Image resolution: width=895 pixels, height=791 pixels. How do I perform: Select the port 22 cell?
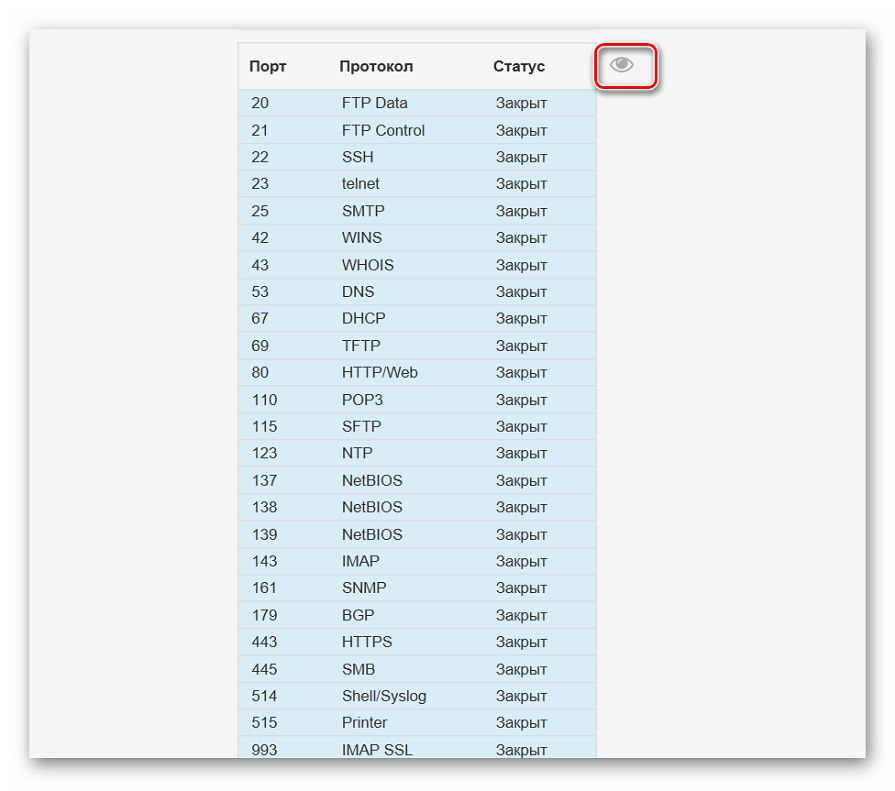click(x=260, y=157)
